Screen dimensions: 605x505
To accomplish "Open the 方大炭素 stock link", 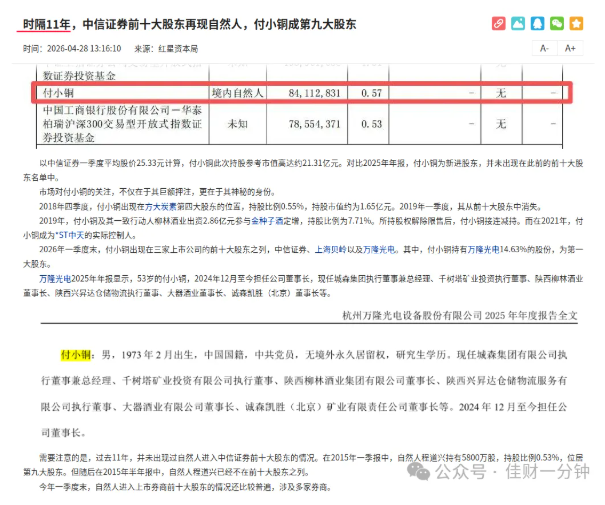I will pyautogui.click(x=161, y=207).
